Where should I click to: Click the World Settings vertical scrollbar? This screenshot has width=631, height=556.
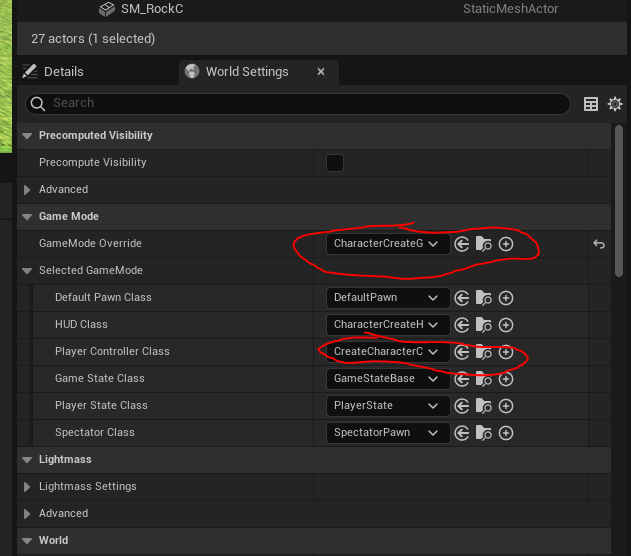(x=619, y=201)
